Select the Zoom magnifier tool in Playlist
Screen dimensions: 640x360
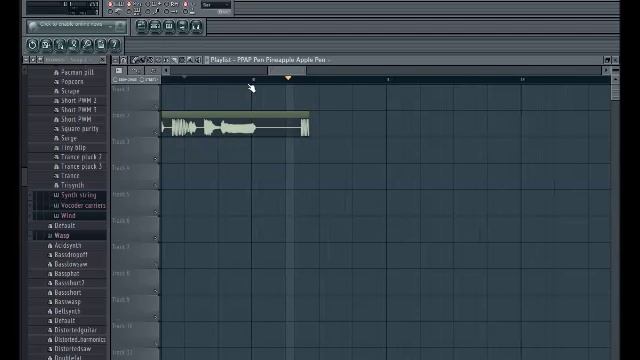coord(190,60)
